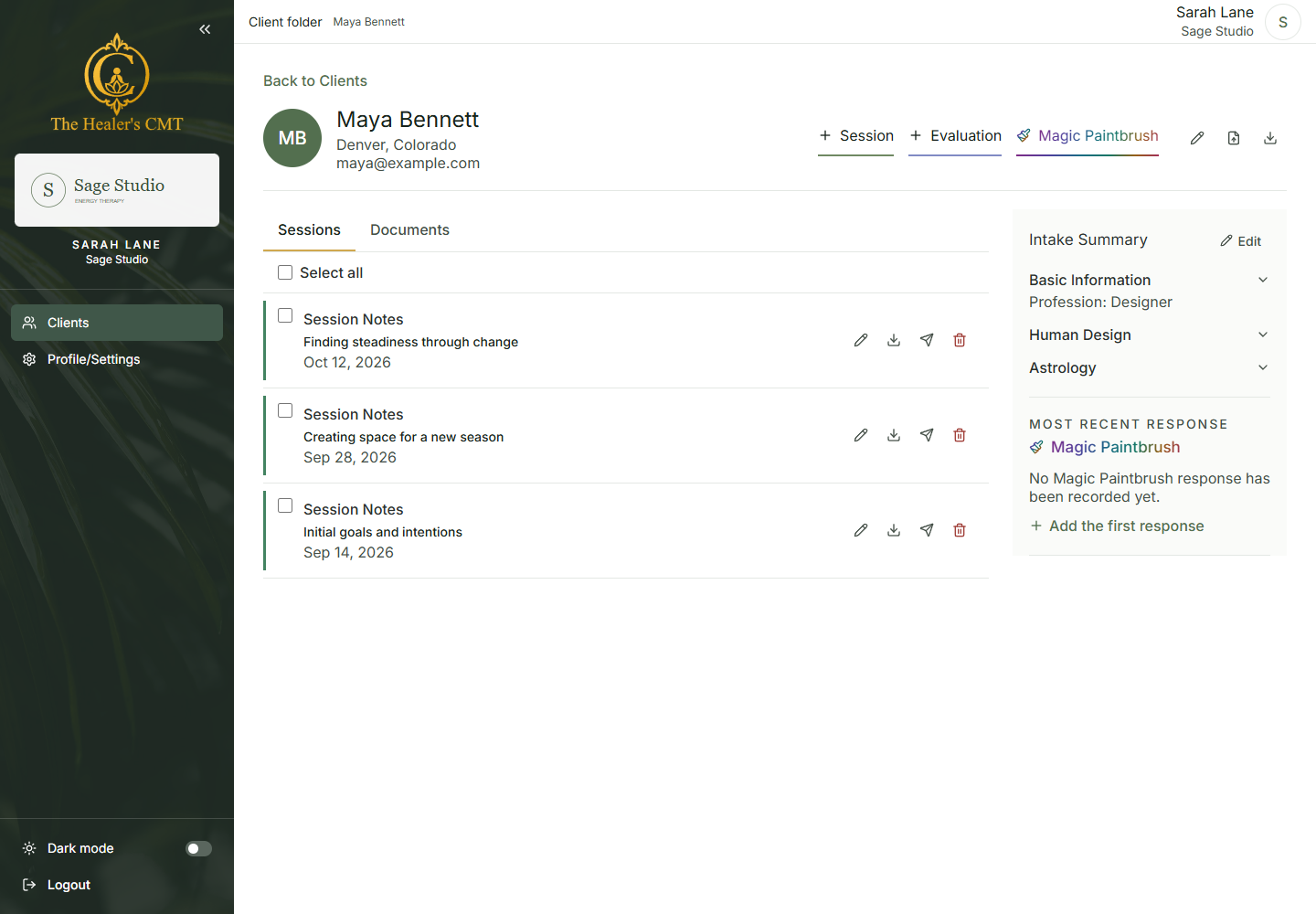Click the Dark mode sun icon

(x=29, y=848)
